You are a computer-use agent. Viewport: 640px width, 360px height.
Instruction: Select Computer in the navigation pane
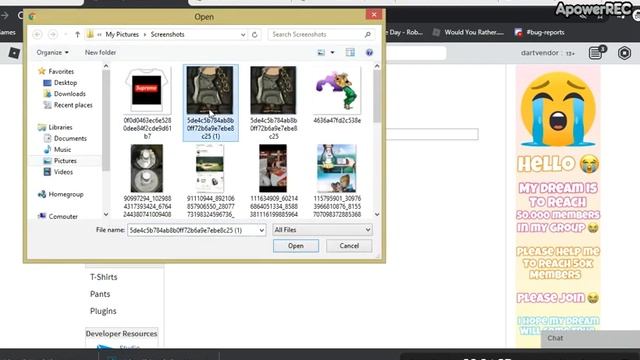tap(63, 216)
